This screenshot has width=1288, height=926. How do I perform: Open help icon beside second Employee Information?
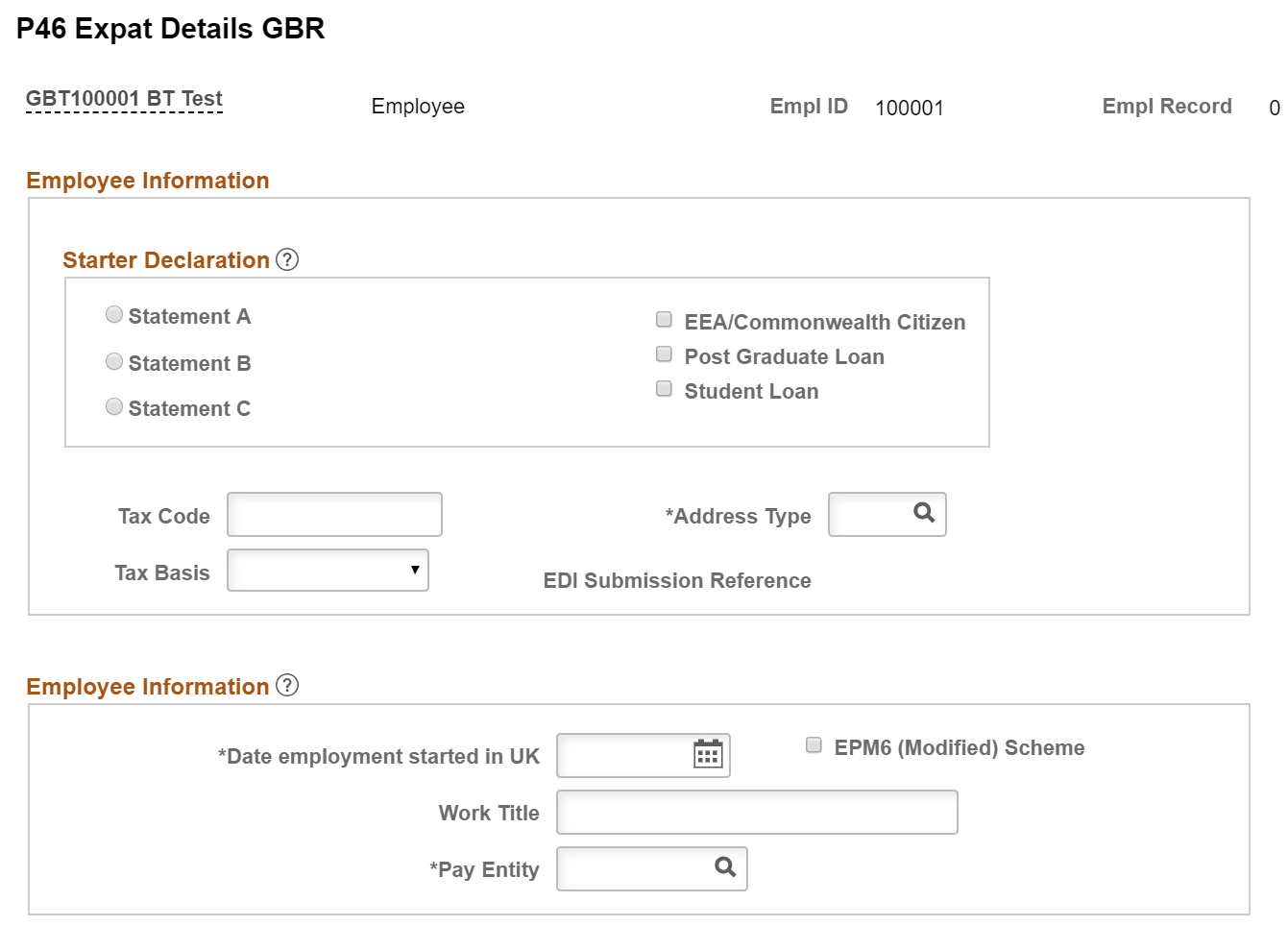[x=287, y=685]
